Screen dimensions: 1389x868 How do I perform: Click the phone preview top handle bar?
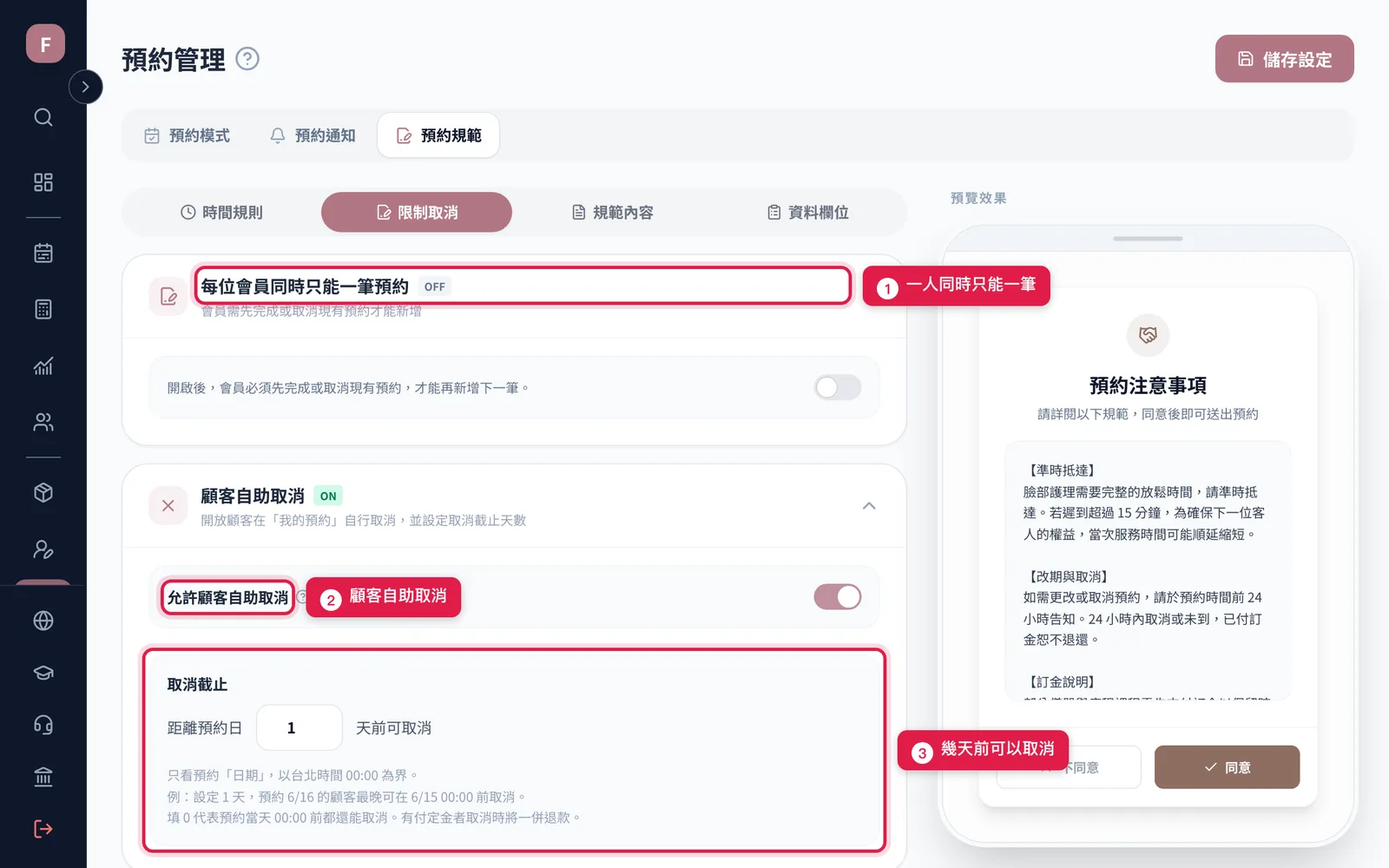click(x=1148, y=239)
